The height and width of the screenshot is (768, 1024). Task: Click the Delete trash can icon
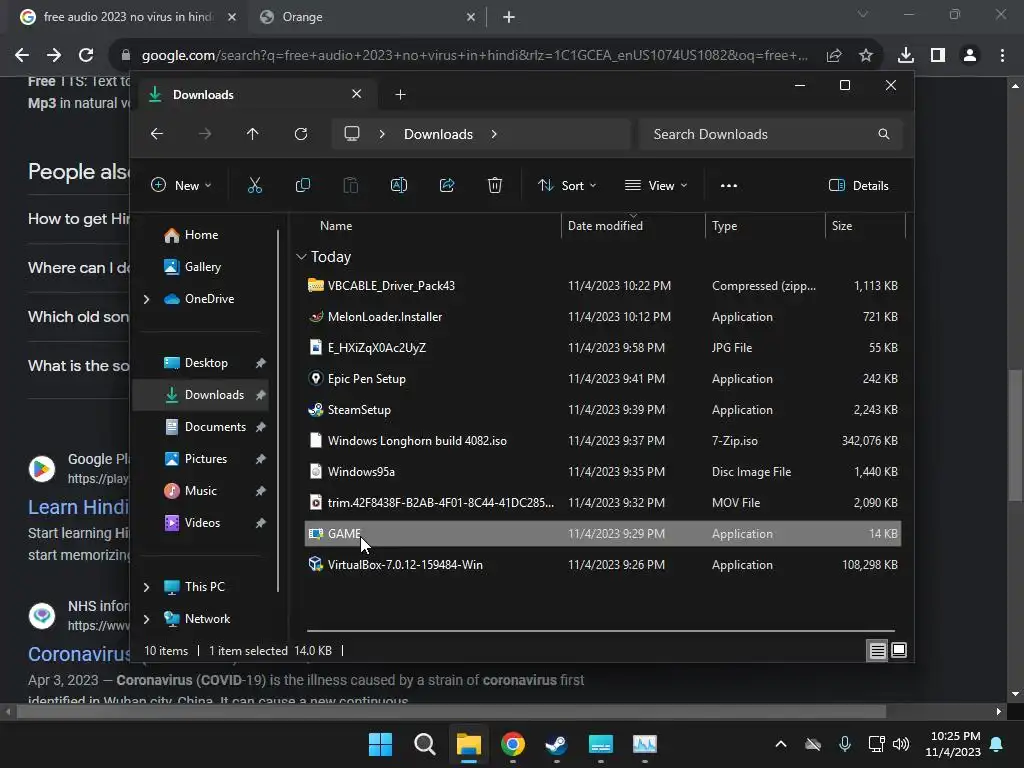tap(495, 185)
